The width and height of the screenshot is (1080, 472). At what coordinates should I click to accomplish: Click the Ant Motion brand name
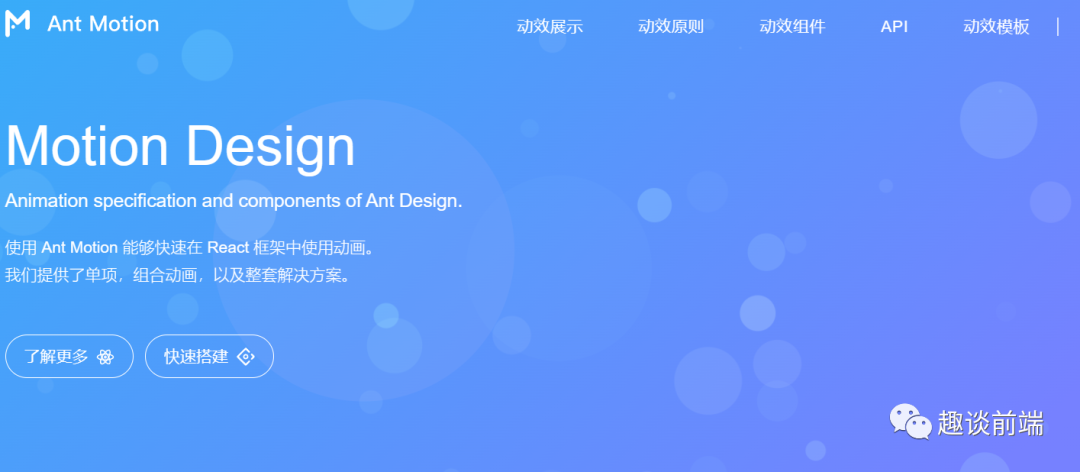click(103, 24)
